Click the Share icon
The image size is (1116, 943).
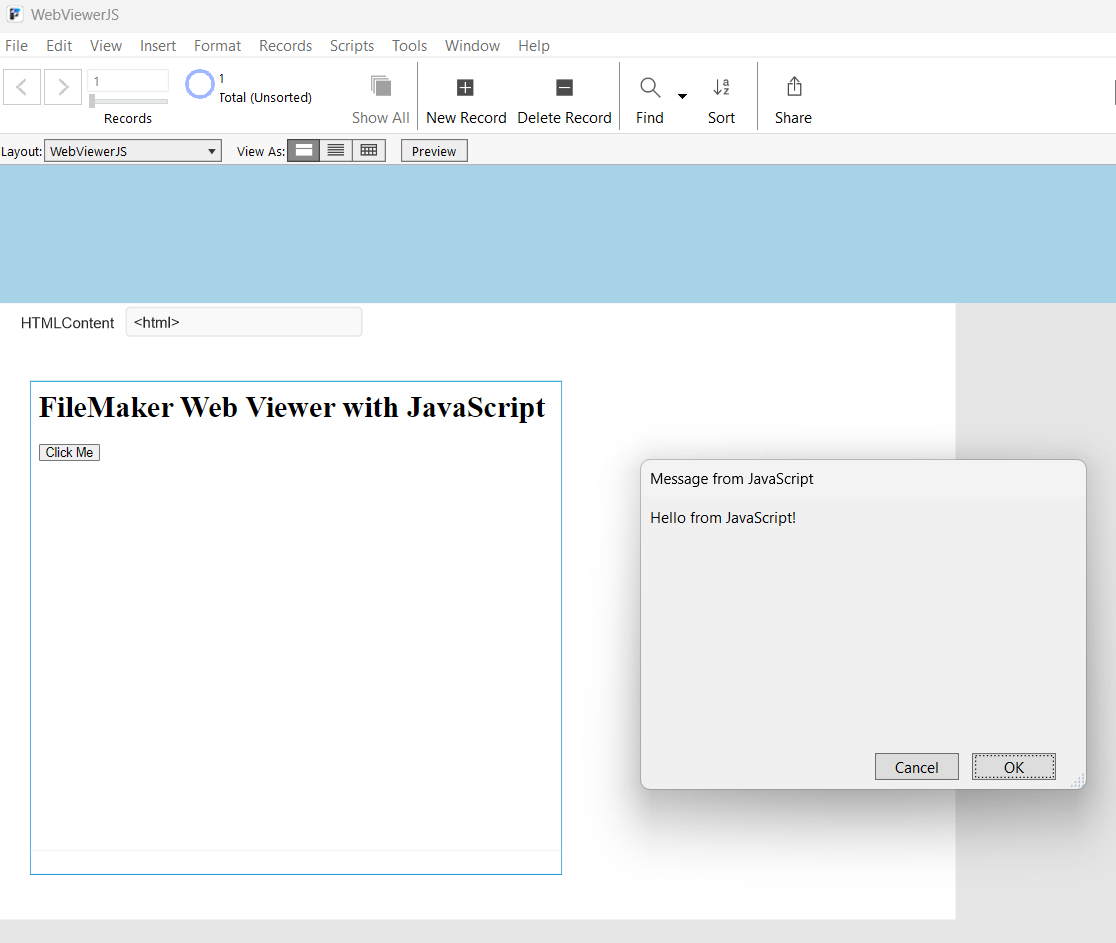[794, 87]
